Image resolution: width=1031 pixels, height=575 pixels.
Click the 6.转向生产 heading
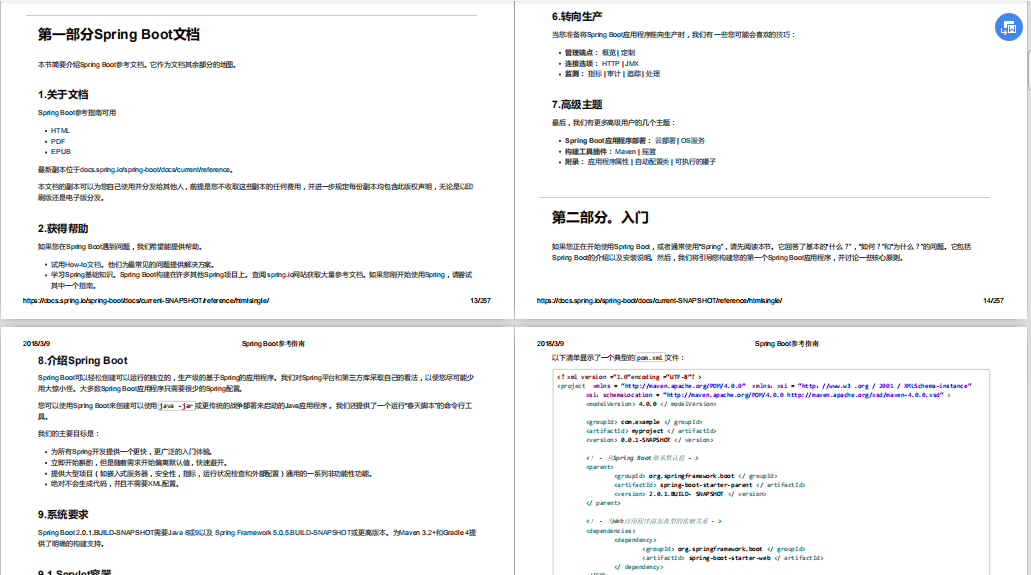[577, 16]
